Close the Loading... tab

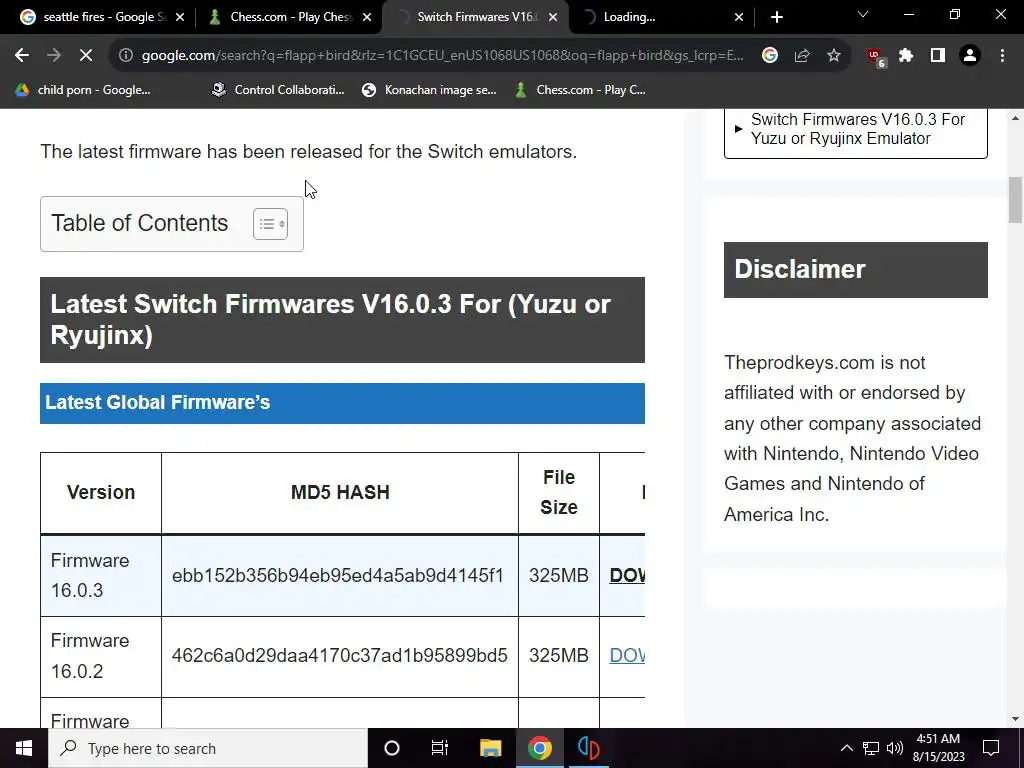[739, 17]
